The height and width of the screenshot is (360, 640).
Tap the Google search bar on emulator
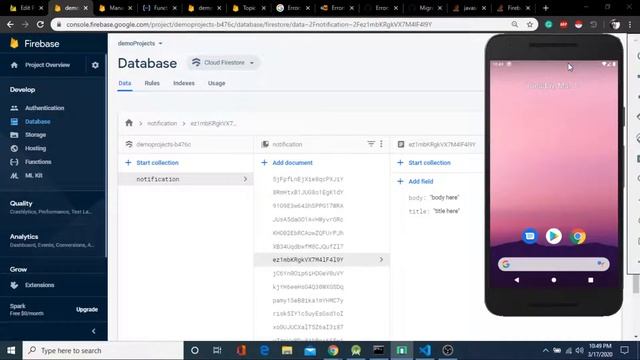(553, 264)
